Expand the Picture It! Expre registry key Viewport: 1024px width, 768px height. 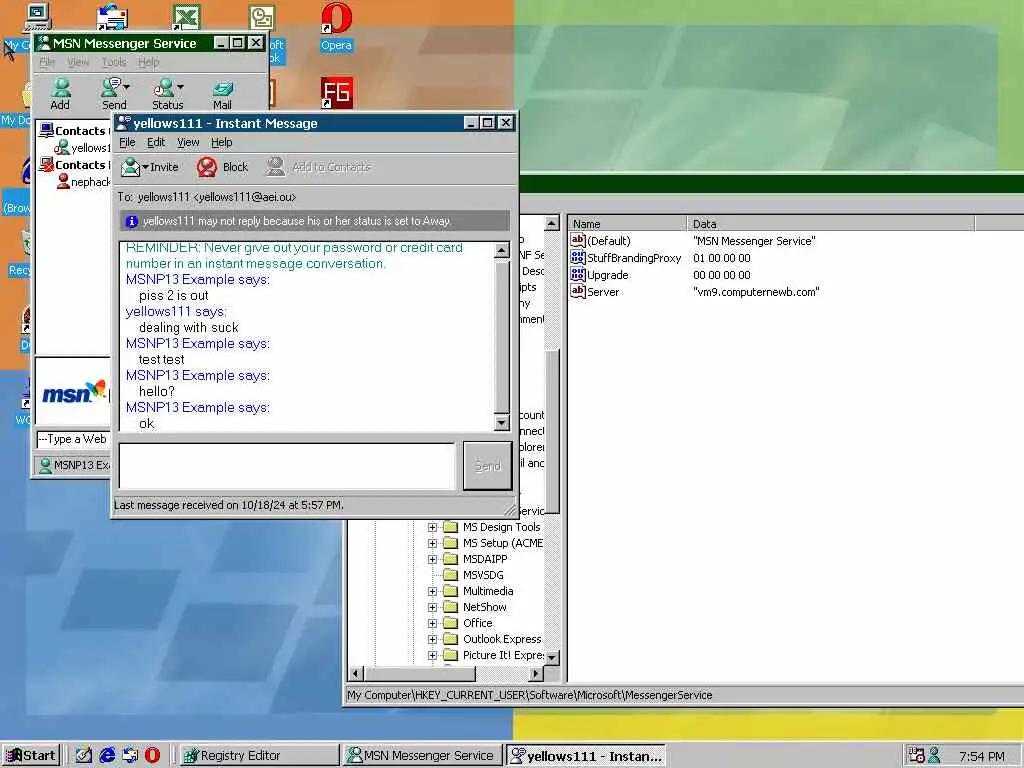(432, 655)
